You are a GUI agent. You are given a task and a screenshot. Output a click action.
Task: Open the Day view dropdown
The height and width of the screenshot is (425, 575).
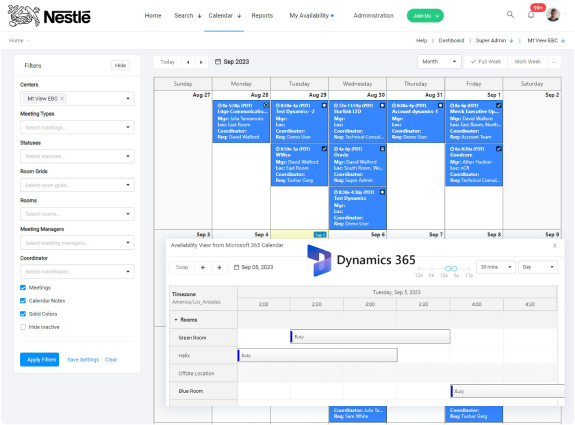point(538,267)
